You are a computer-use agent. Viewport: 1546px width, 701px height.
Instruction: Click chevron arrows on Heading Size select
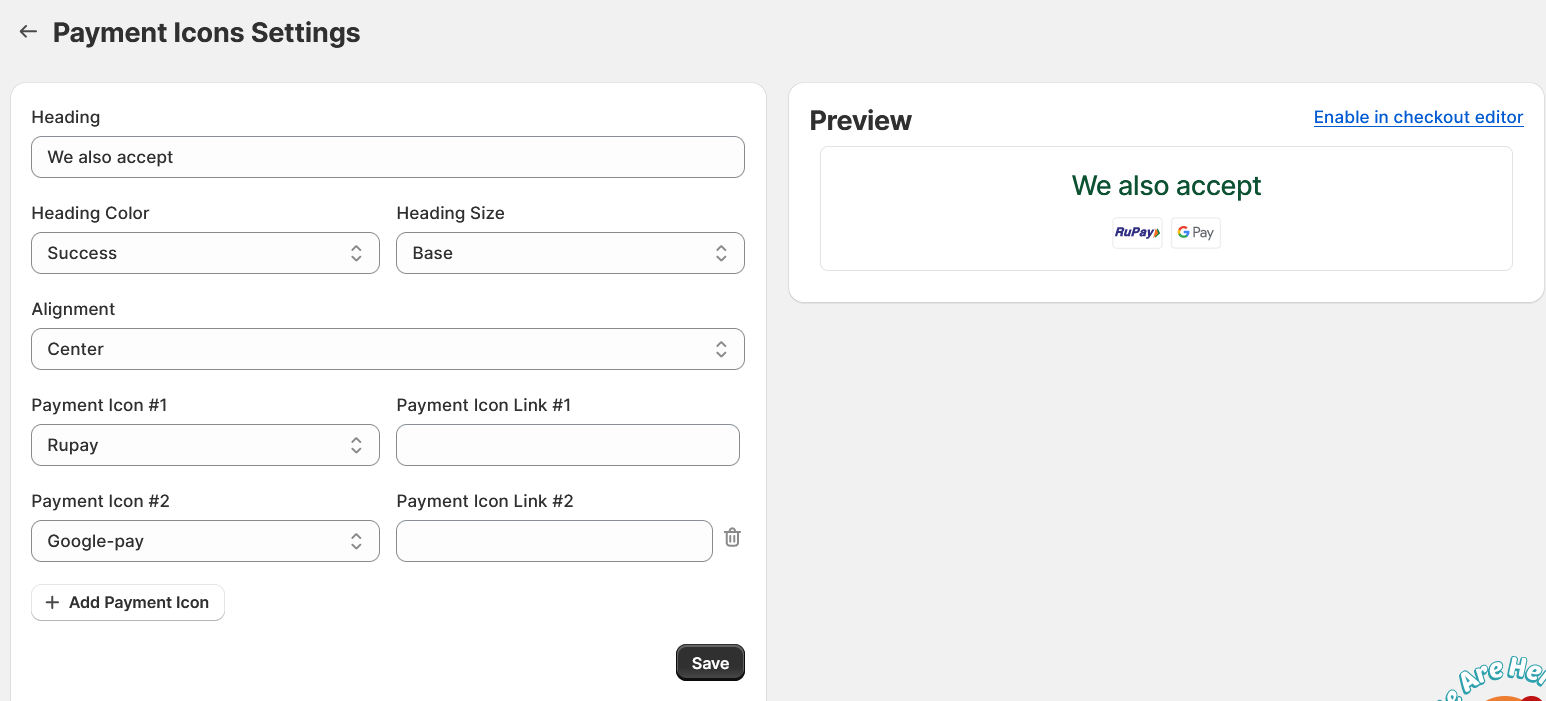[721, 253]
